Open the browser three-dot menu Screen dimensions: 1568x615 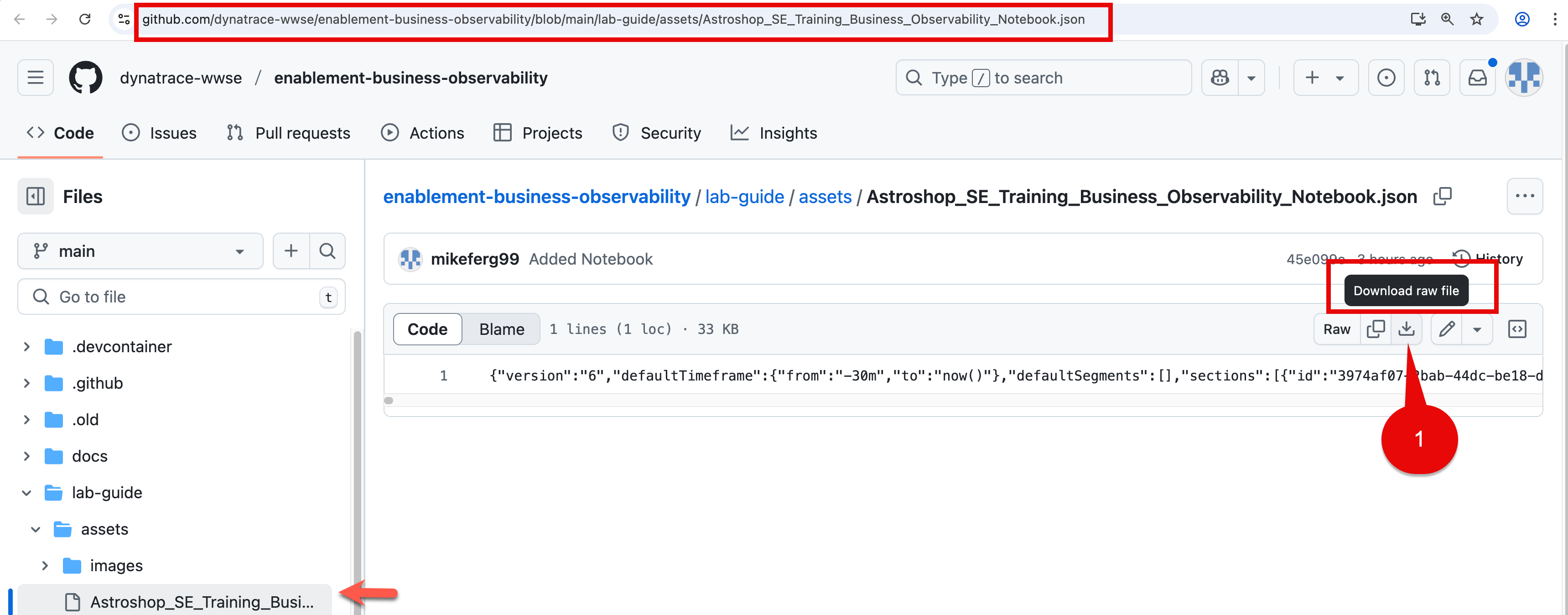pyautogui.click(x=1555, y=20)
